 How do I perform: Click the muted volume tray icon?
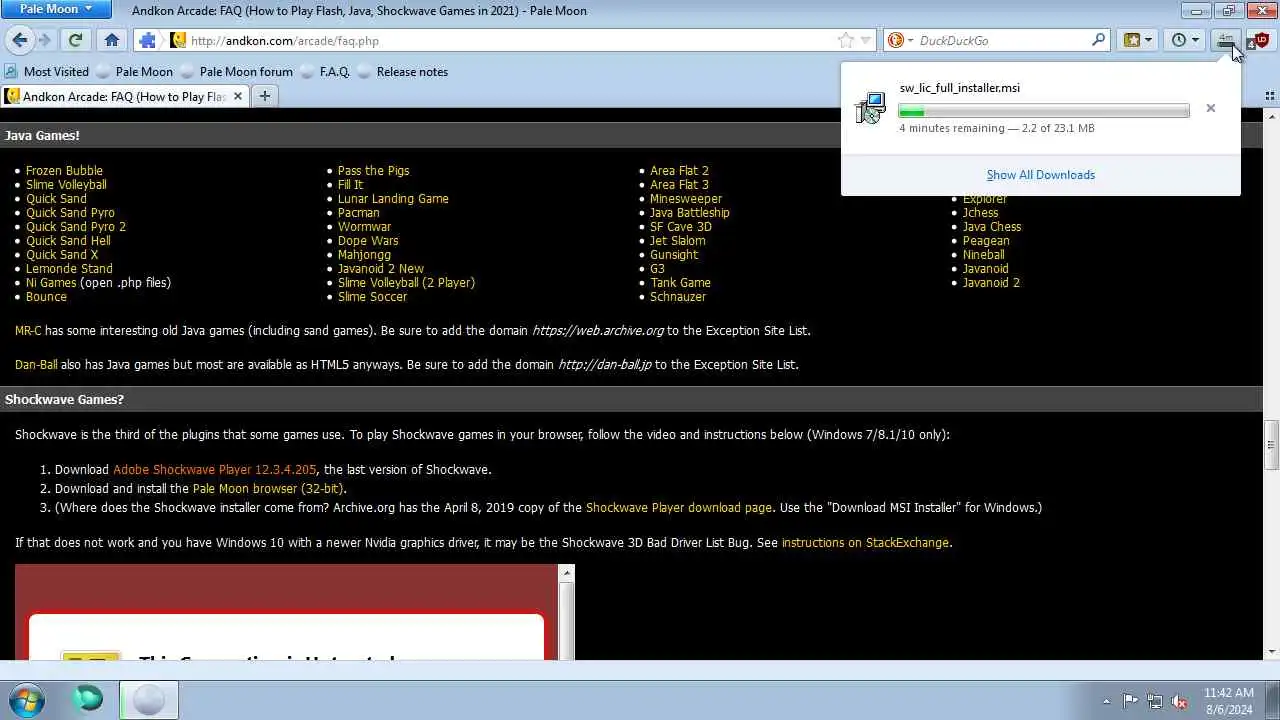1179,701
